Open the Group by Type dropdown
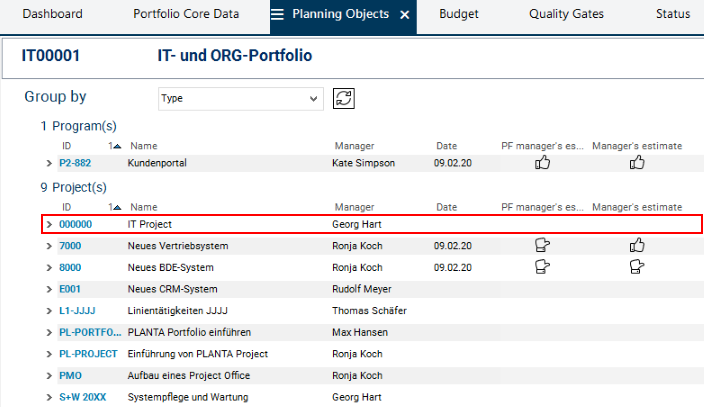Viewport: 704px width, 407px height. point(240,99)
